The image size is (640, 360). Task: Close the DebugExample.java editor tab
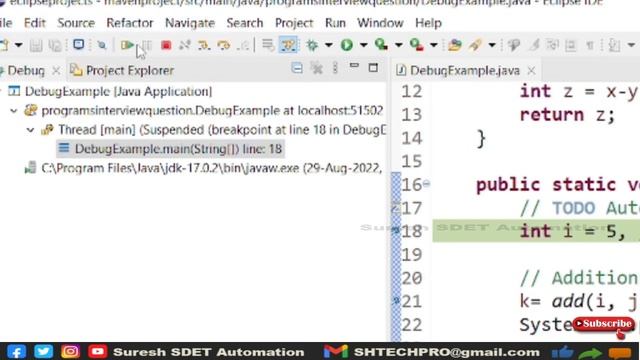(531, 71)
